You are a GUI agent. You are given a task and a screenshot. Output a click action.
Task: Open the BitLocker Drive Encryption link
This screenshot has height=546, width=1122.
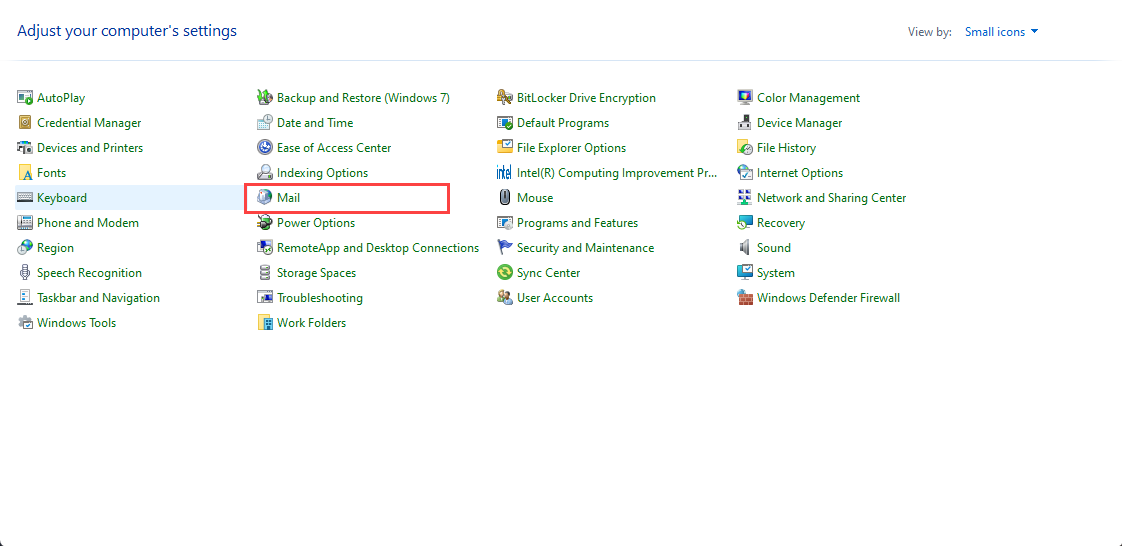pos(586,98)
